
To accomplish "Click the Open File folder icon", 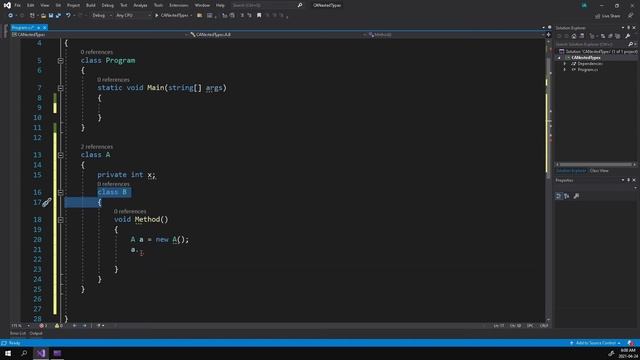I will [43, 16].
